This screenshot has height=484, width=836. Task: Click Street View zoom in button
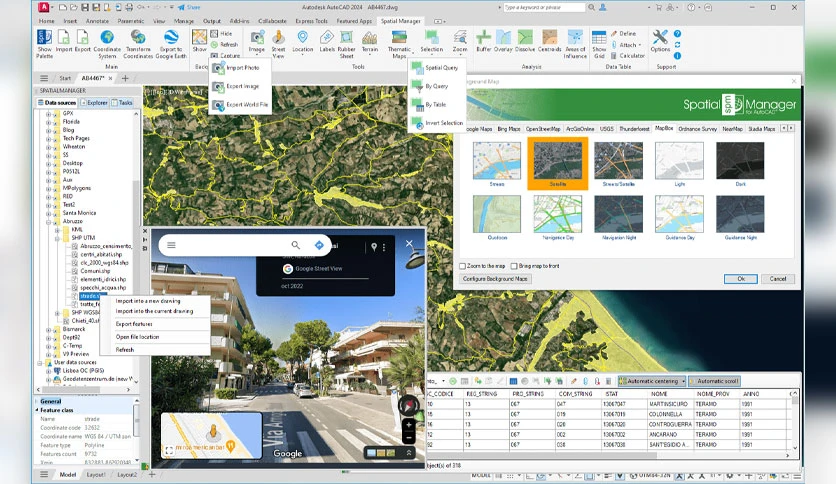click(409, 425)
